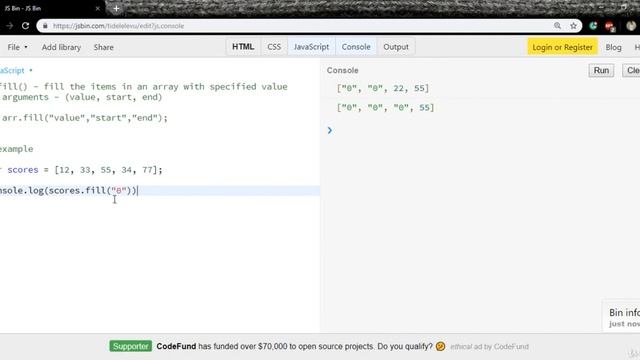Open the Add library menu
The width and height of the screenshot is (640, 360).
pos(61,47)
